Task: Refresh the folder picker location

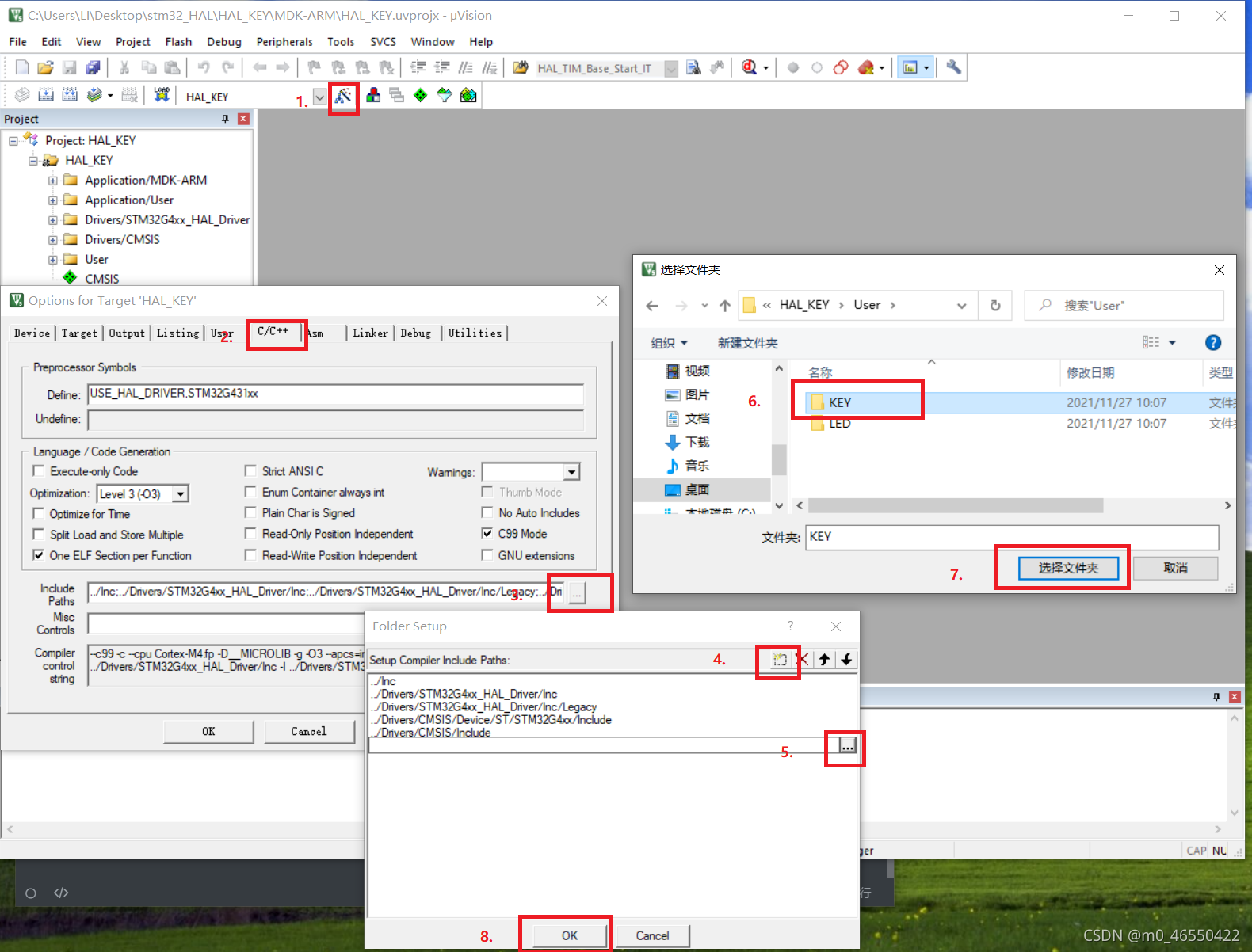Action: click(x=995, y=306)
